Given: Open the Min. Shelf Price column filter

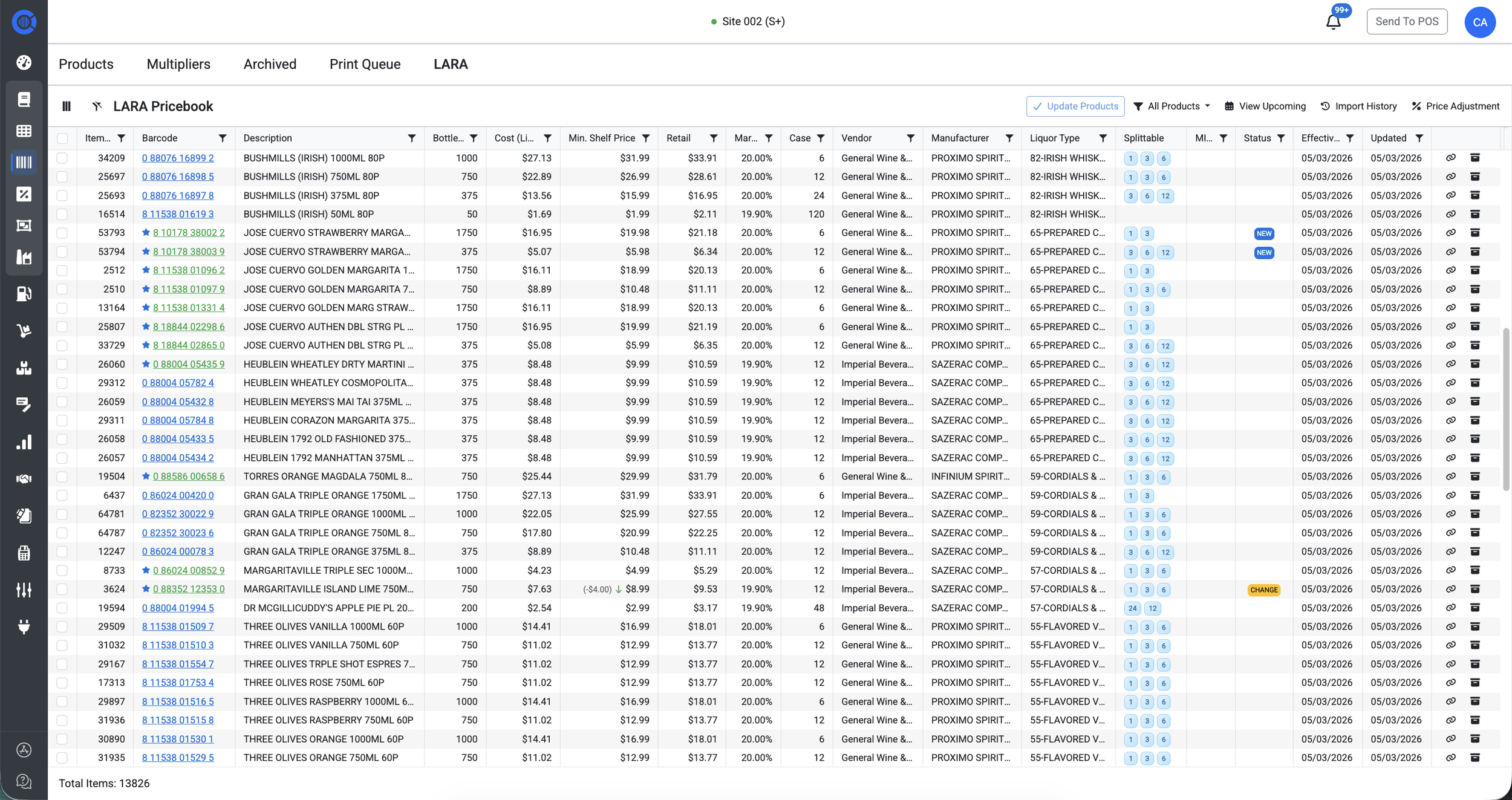Looking at the screenshot, I should (x=646, y=138).
